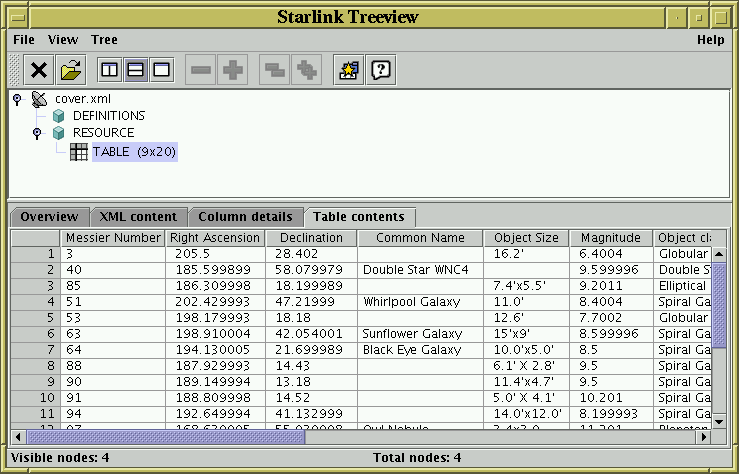This screenshot has width=739, height=474.
Task: Toggle stacked top-bottom split layout button
Action: tap(135, 70)
